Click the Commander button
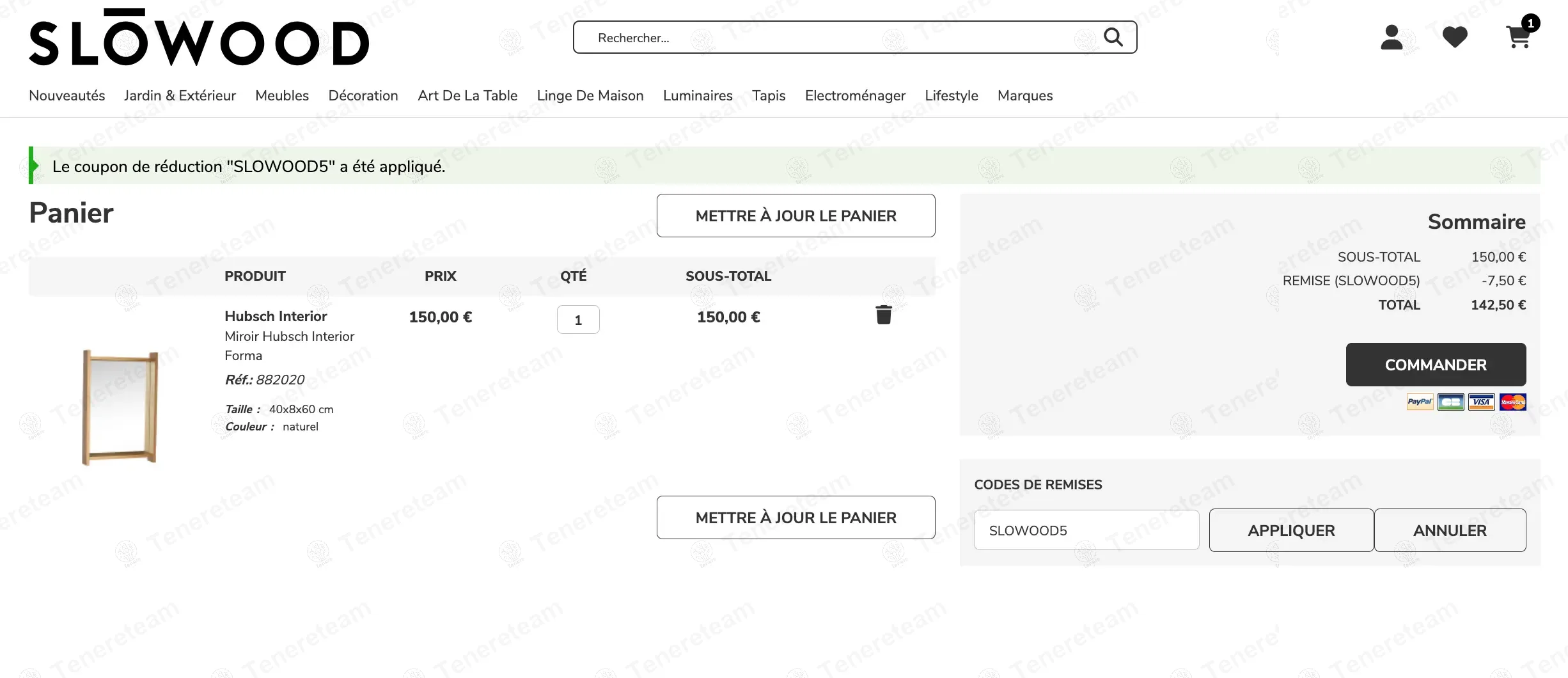The width and height of the screenshot is (1568, 678). pos(1436,365)
